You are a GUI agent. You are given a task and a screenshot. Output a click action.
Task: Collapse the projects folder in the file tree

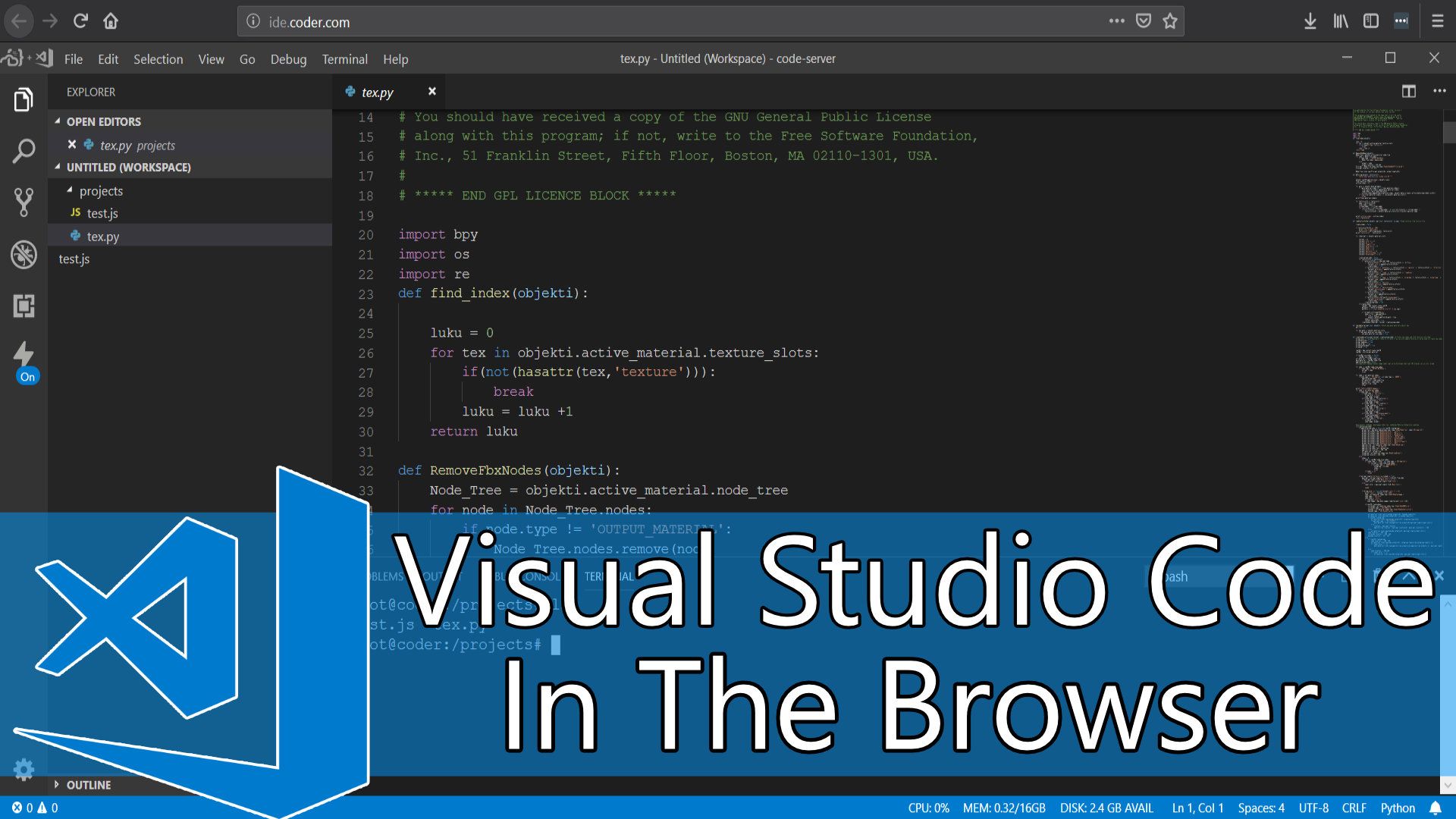coord(100,191)
